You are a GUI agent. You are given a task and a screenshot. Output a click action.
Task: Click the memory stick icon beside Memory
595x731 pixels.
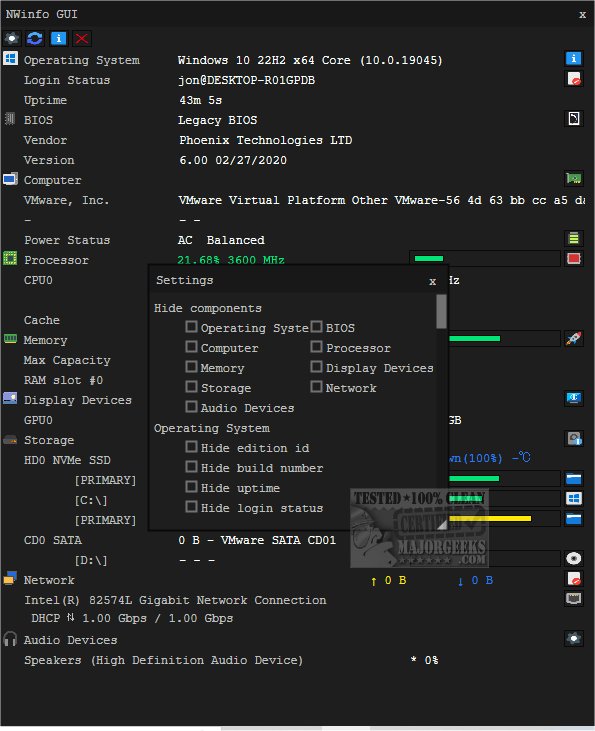tap(10, 338)
